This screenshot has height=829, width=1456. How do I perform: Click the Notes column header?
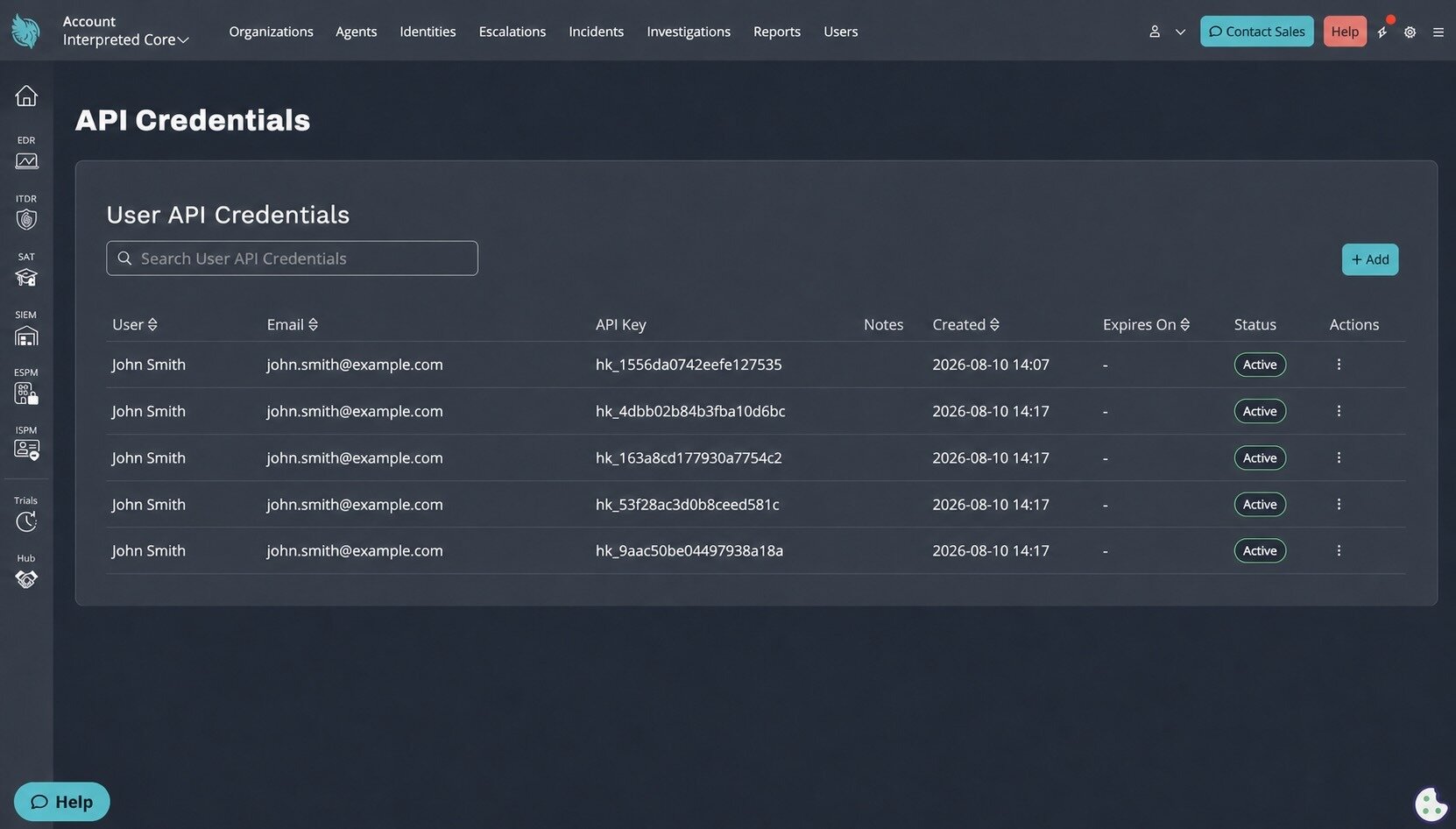point(883,324)
